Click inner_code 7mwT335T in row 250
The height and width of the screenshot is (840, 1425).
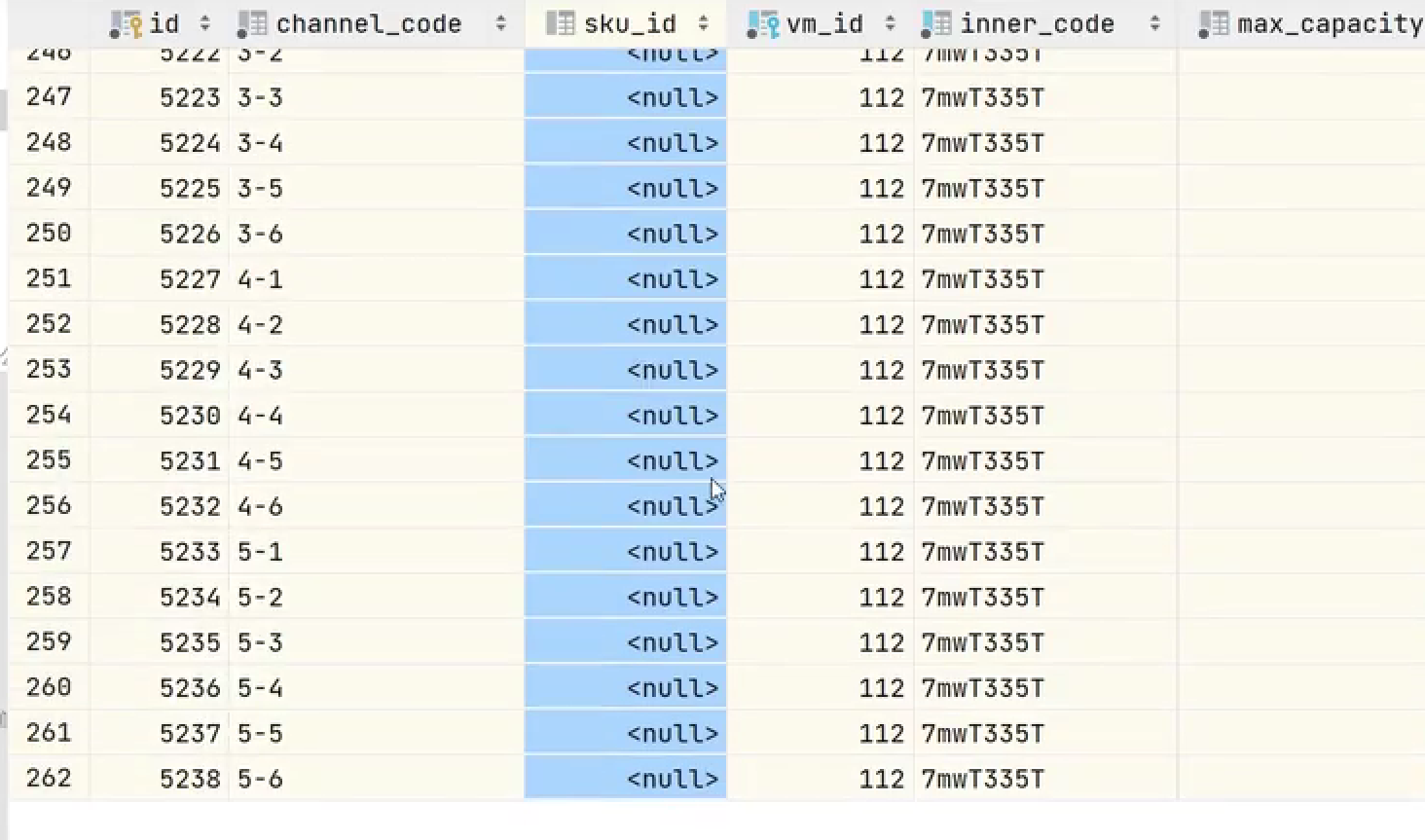click(x=1045, y=234)
